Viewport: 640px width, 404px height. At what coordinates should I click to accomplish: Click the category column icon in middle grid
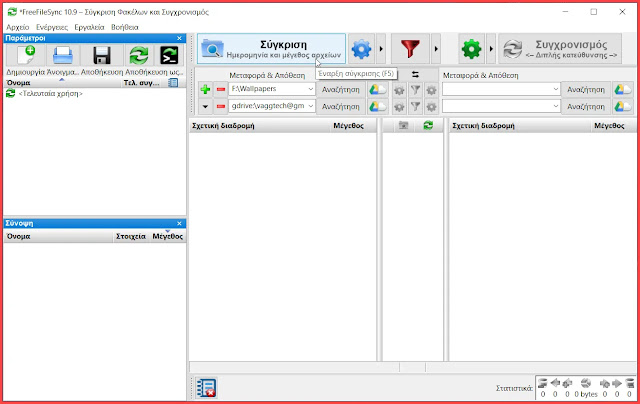(x=403, y=126)
